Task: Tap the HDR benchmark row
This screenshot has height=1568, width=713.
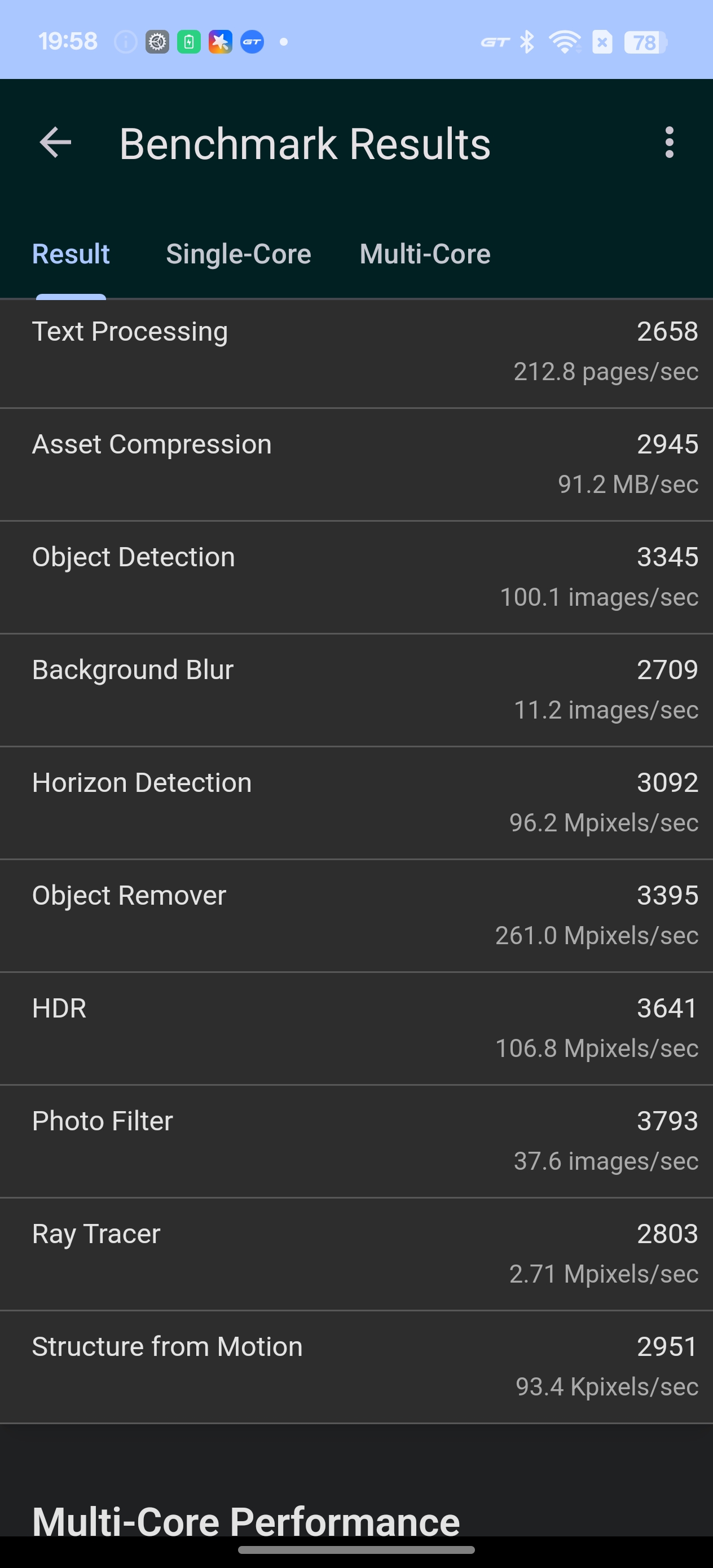Action: pos(356,1028)
